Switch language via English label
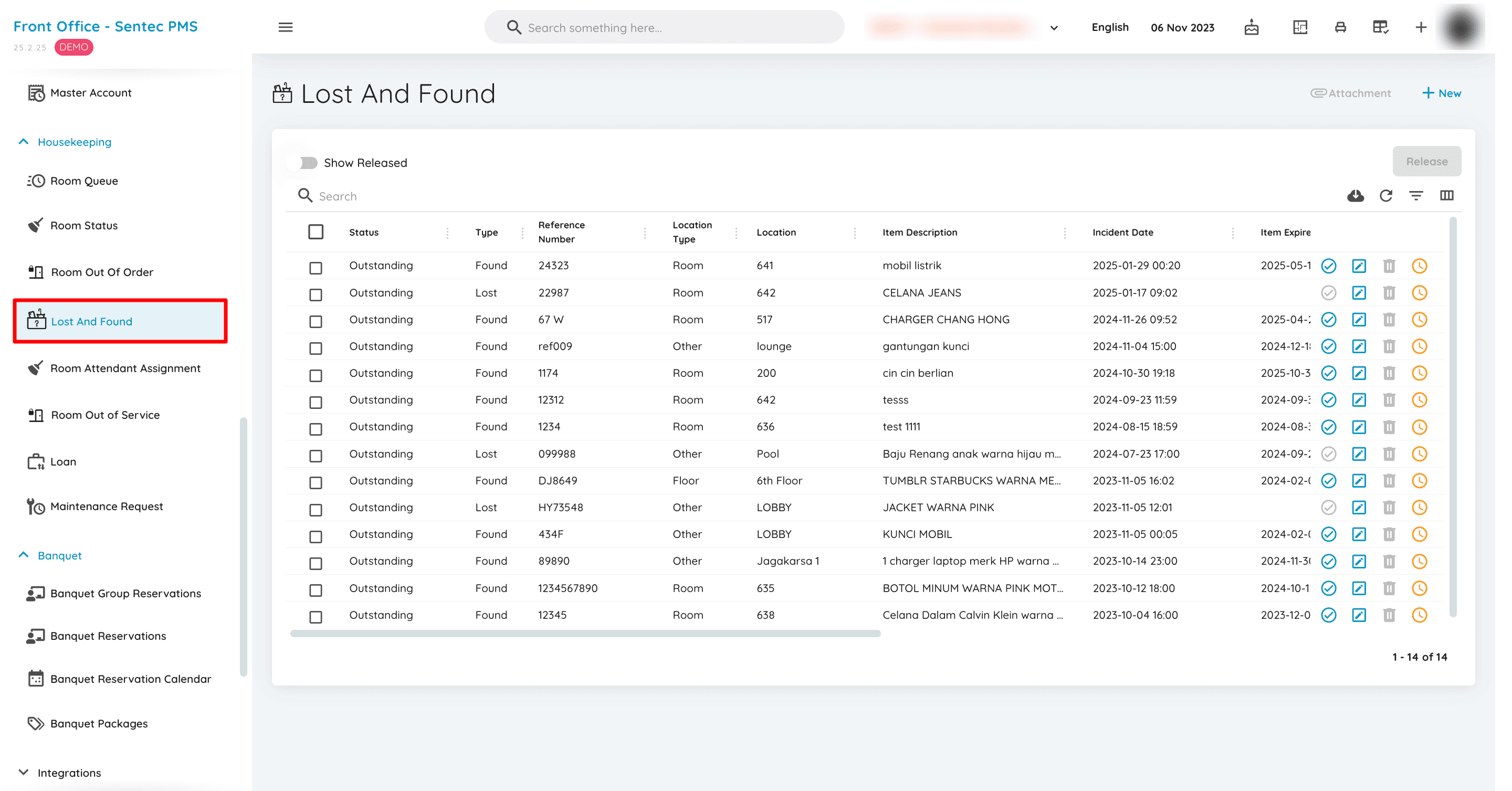The height and width of the screenshot is (791, 1512). click(1109, 27)
